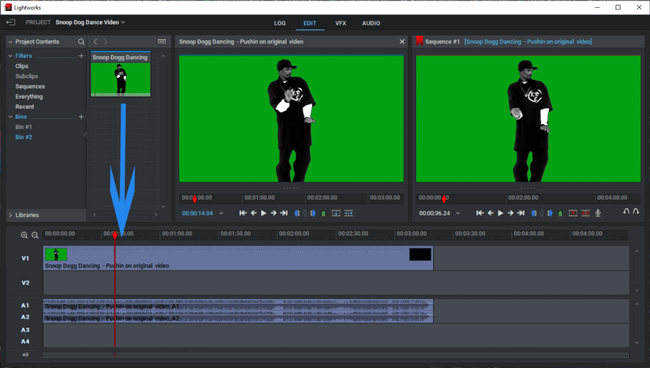The height and width of the screenshot is (368, 650).
Task: Search project contents with magnifier icon
Action: click(x=81, y=42)
